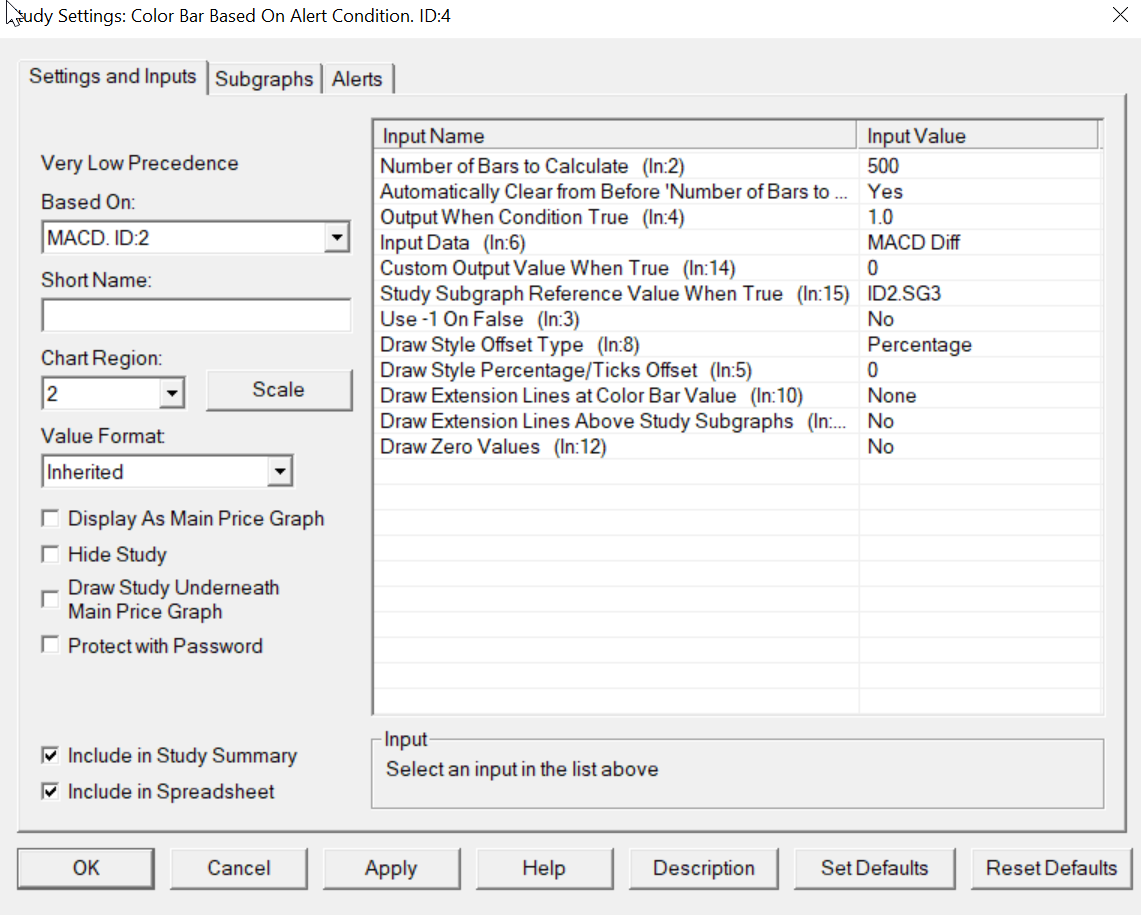Open Help for study settings

coord(544,868)
